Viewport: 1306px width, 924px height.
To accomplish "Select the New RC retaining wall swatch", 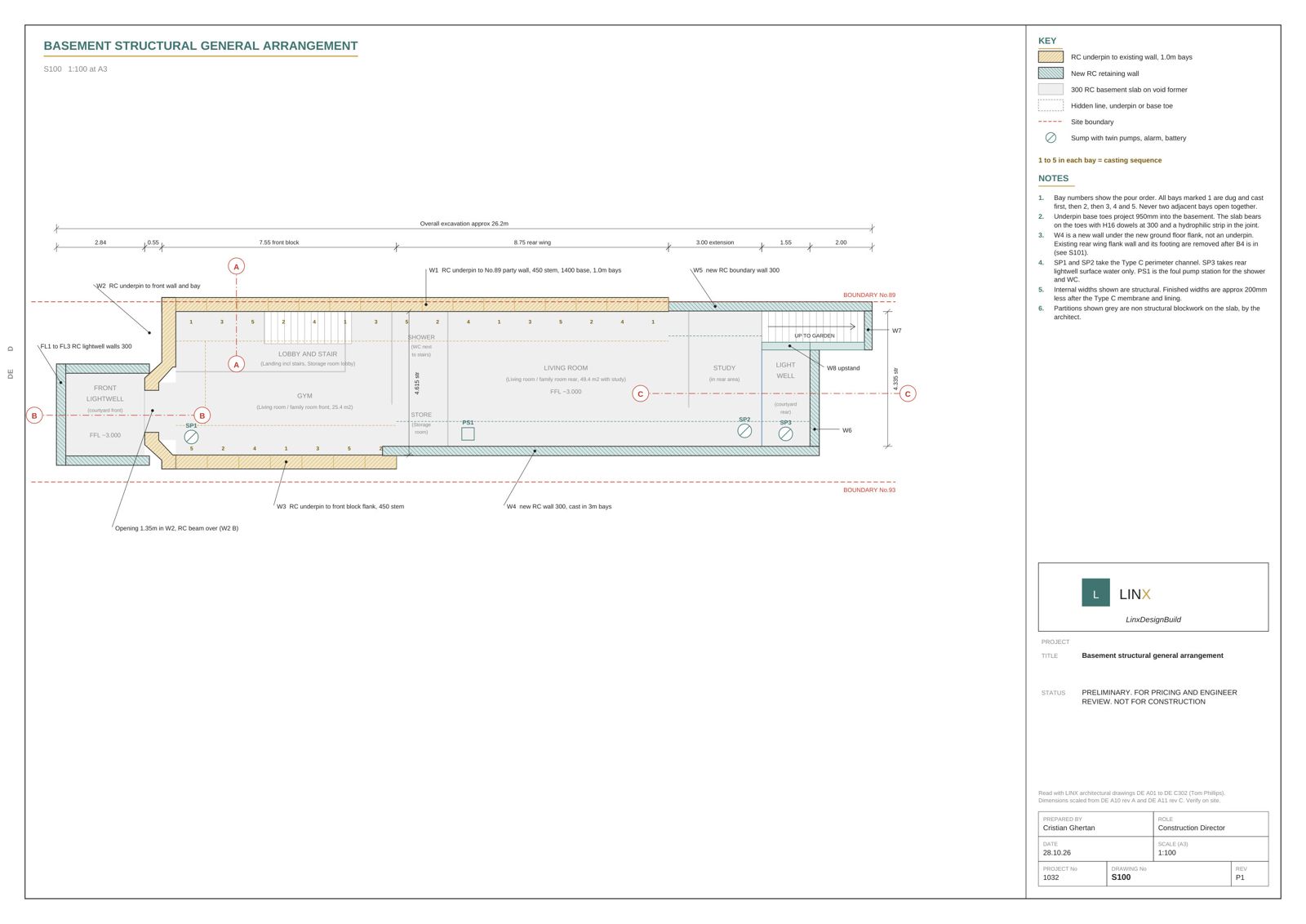I will pos(1051,73).
